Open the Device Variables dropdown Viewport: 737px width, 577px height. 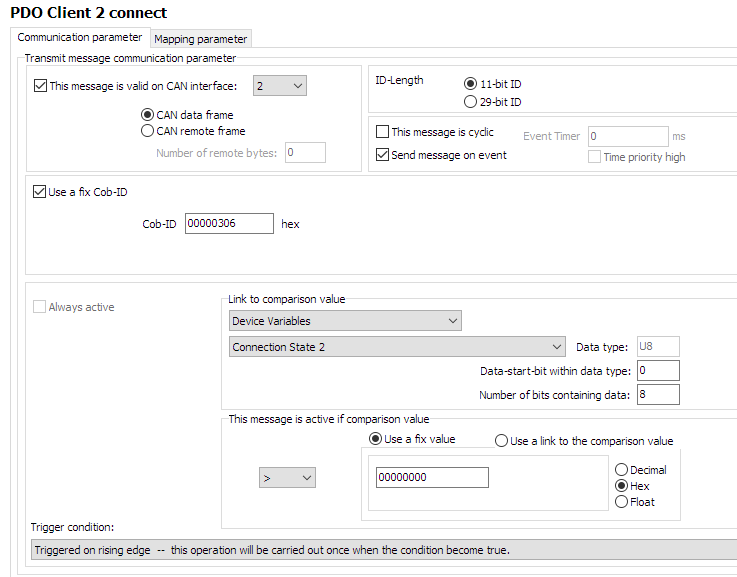point(344,321)
